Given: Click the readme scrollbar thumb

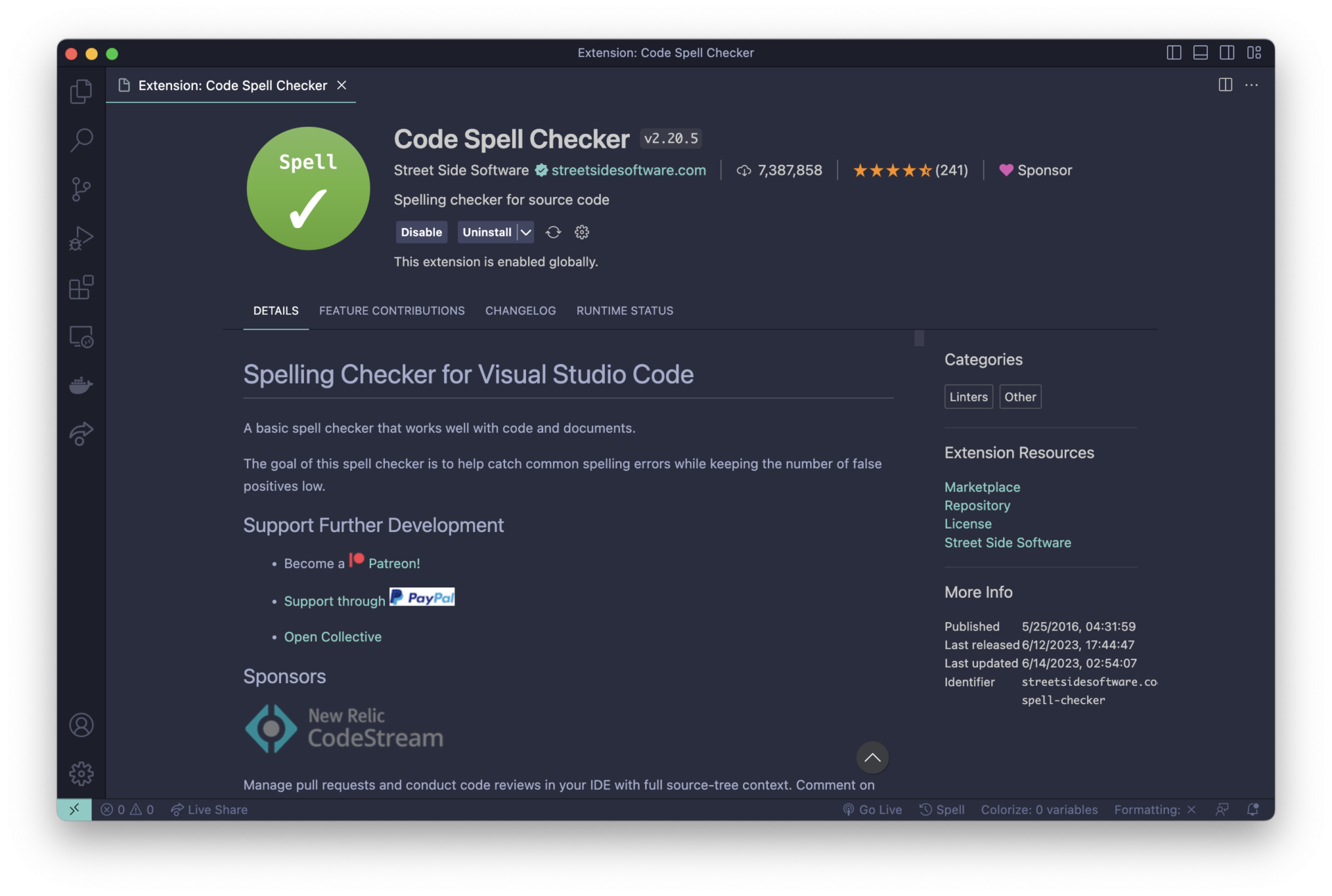Looking at the screenshot, I should coord(919,338).
